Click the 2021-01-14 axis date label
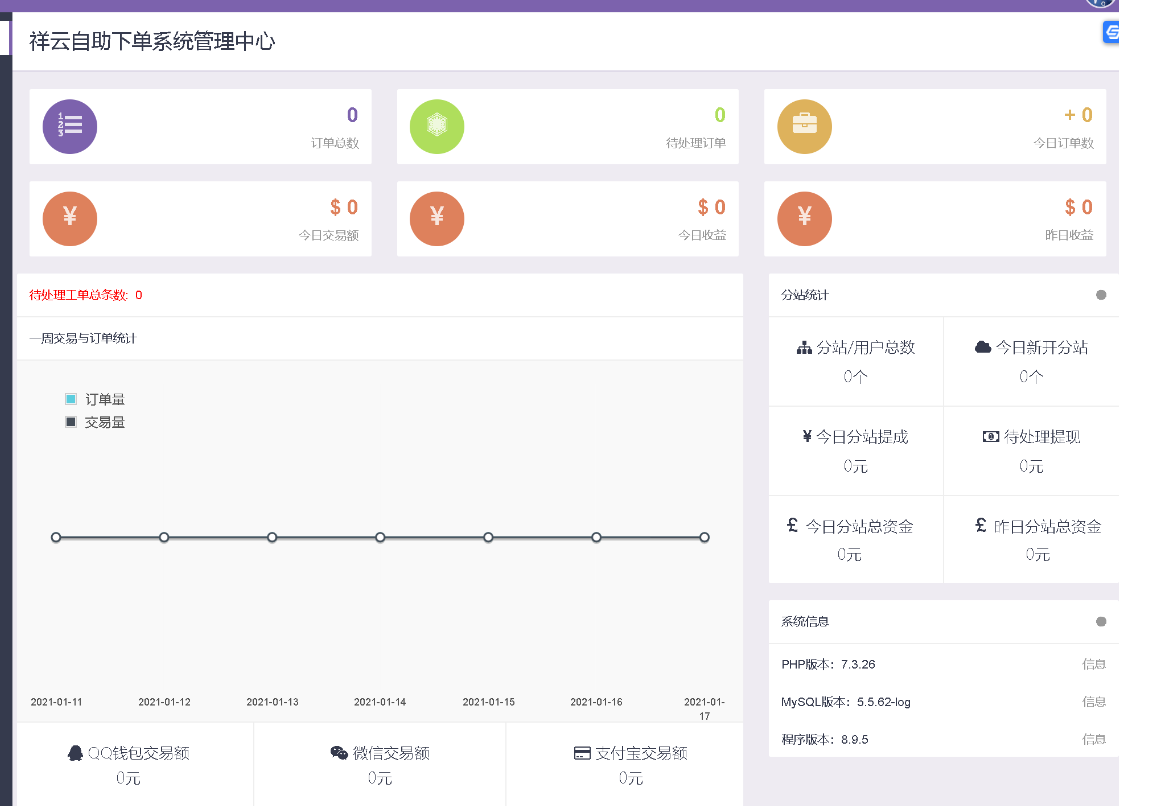1171x806 pixels. coord(380,702)
